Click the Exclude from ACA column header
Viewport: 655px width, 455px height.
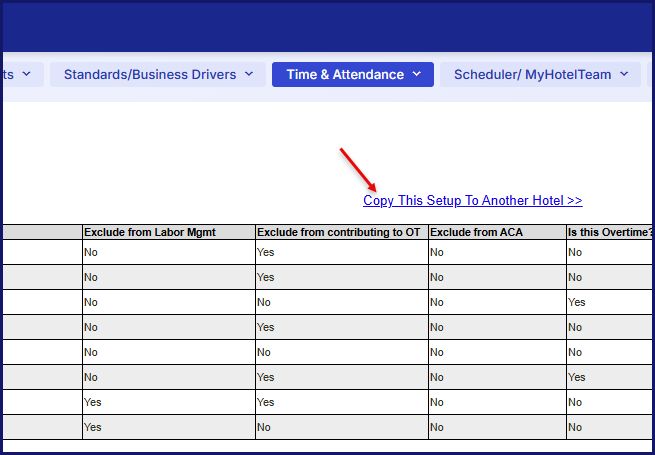click(x=476, y=233)
